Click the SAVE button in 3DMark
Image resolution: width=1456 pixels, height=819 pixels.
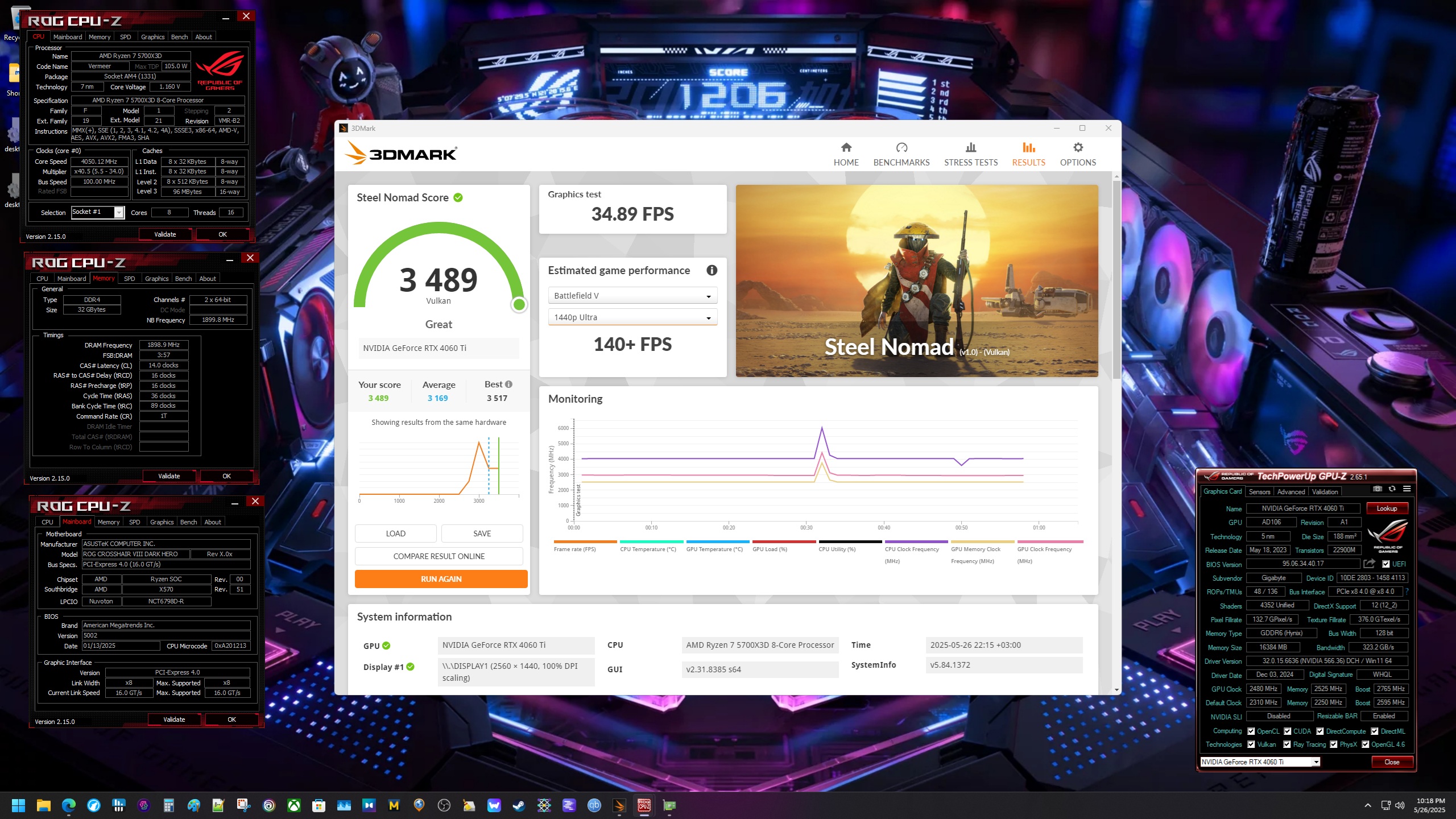pos(482,533)
